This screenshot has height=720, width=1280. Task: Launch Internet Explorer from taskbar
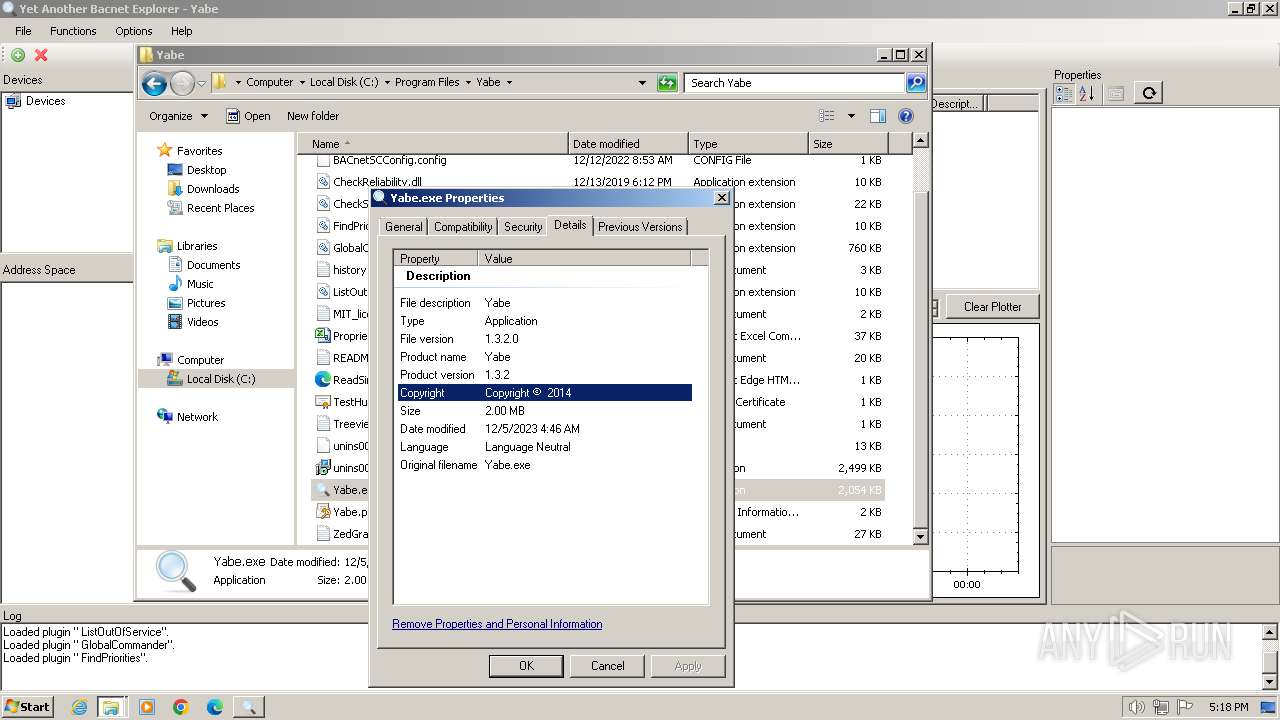[x=79, y=707]
